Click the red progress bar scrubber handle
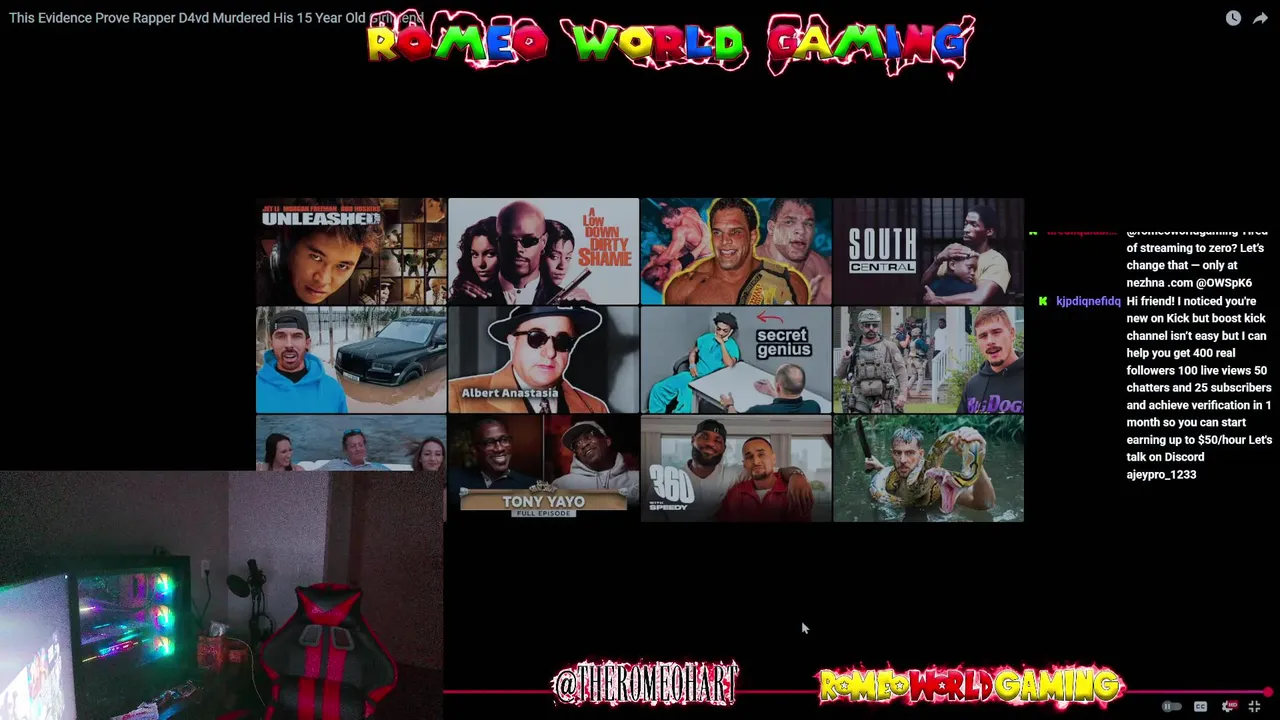1280x720 pixels. [x=1268, y=692]
